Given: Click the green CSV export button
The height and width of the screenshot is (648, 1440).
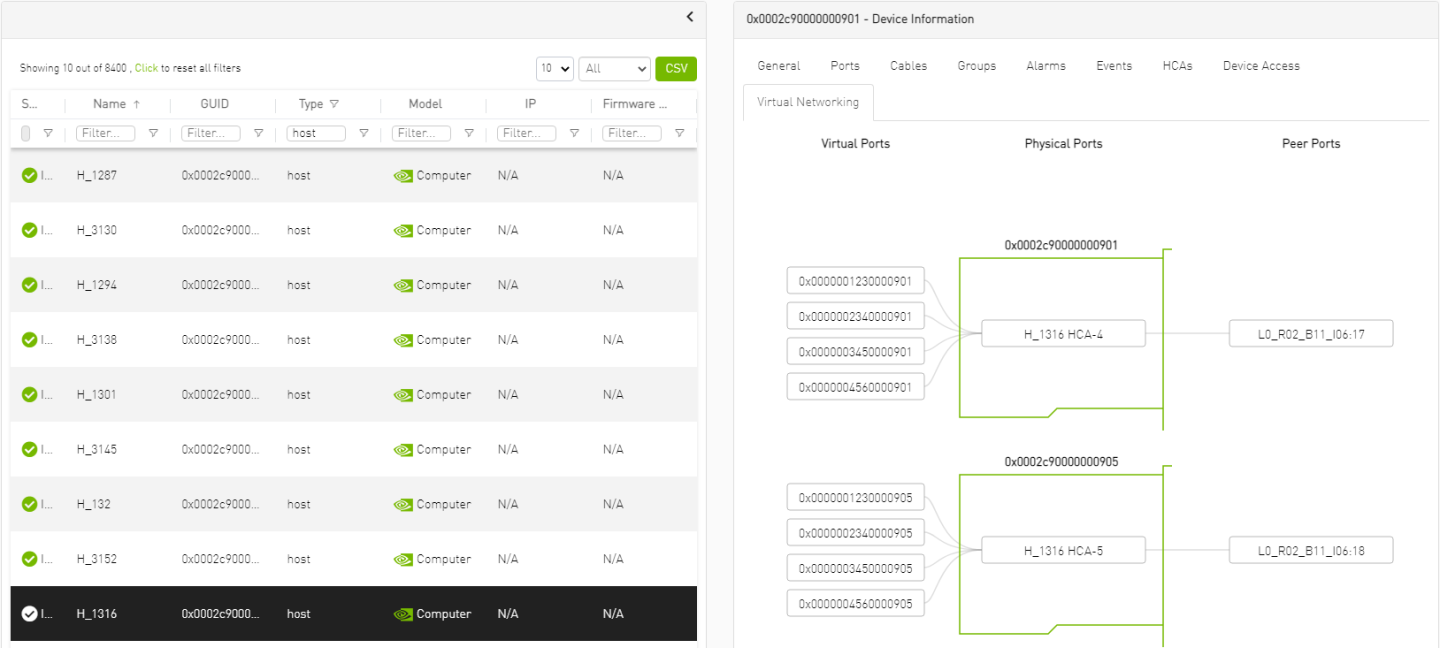Looking at the screenshot, I should (x=676, y=68).
